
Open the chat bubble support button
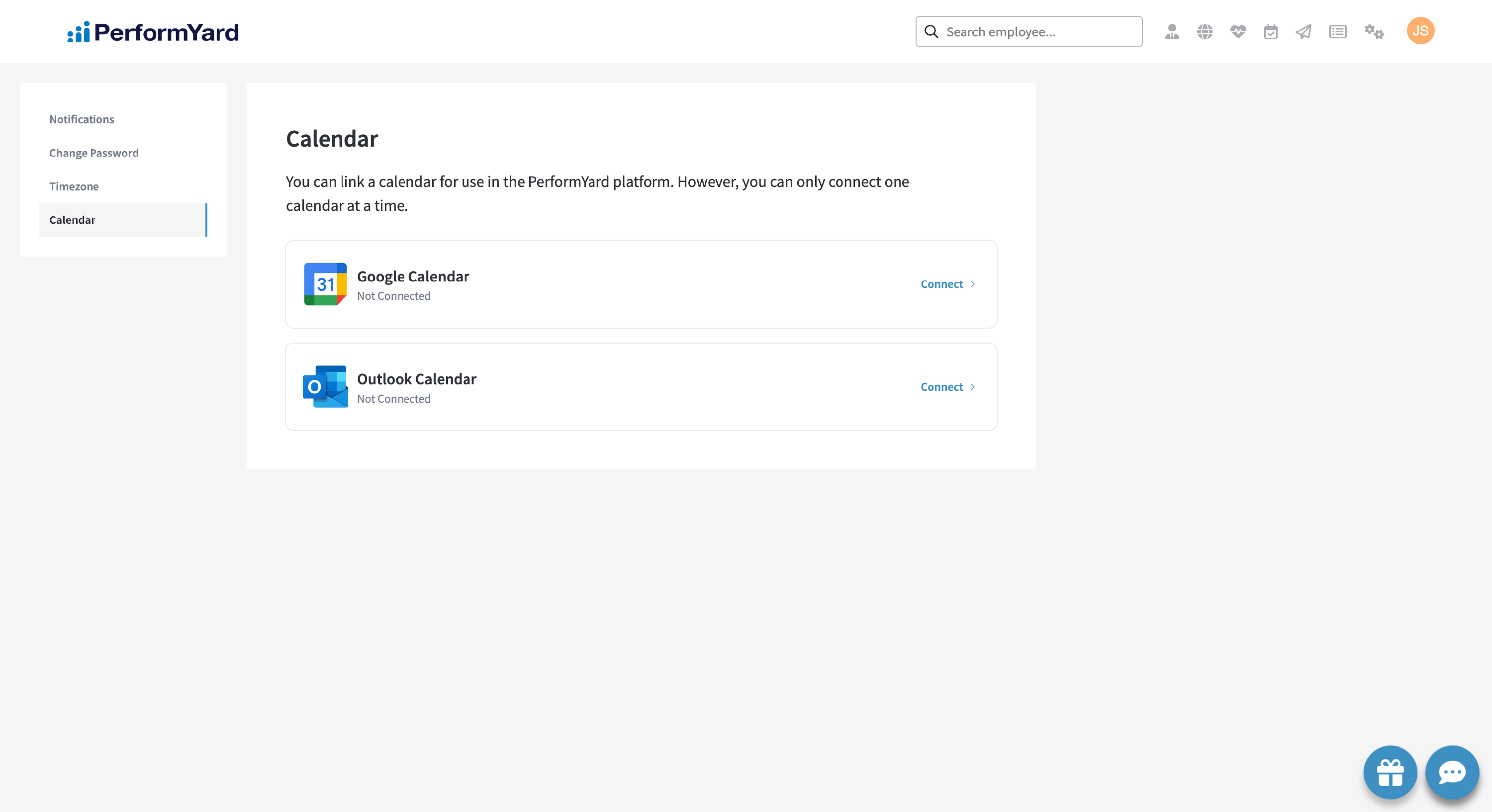pyautogui.click(x=1452, y=772)
